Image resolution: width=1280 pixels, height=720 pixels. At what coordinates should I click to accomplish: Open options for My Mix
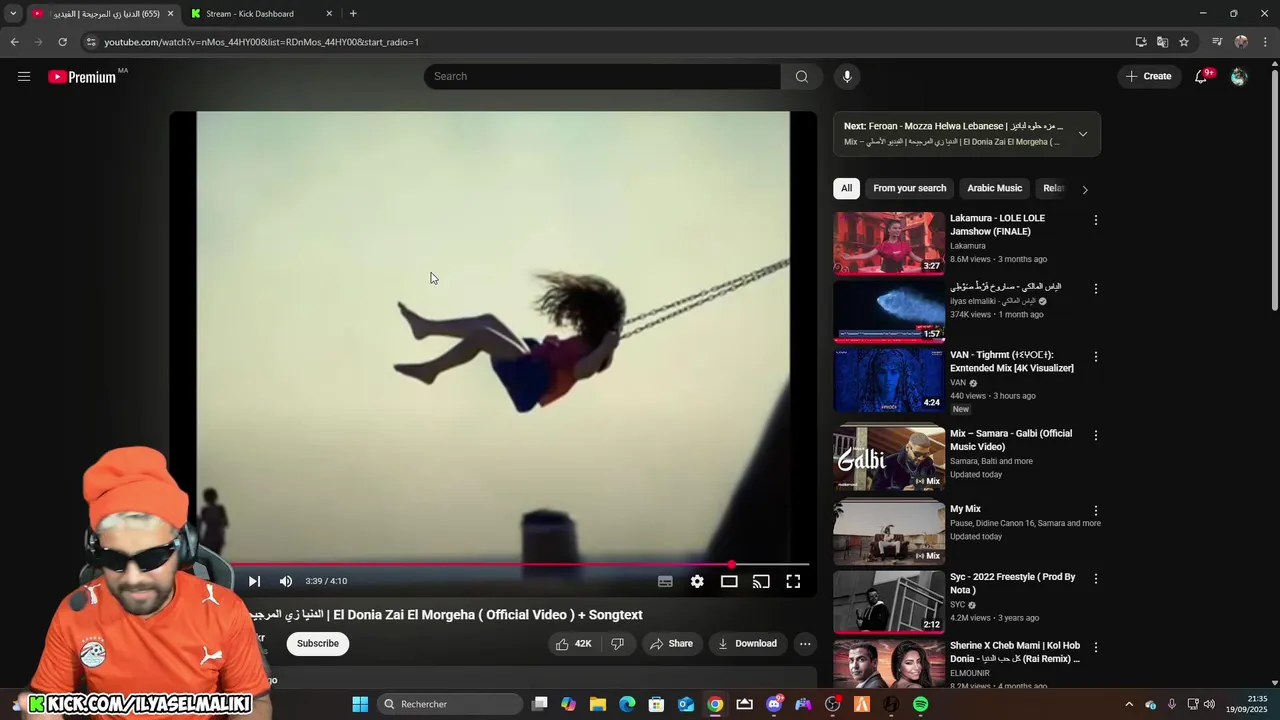(1096, 511)
